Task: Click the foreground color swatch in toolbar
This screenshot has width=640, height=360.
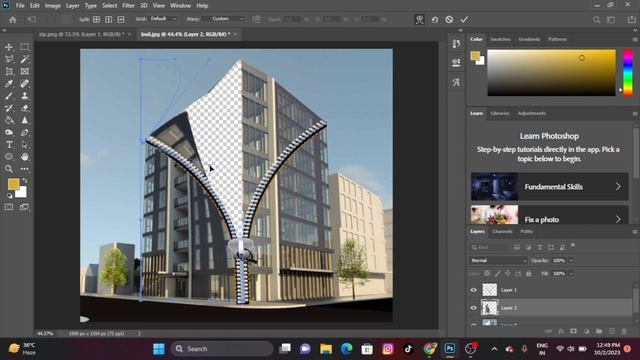Action: [13, 184]
